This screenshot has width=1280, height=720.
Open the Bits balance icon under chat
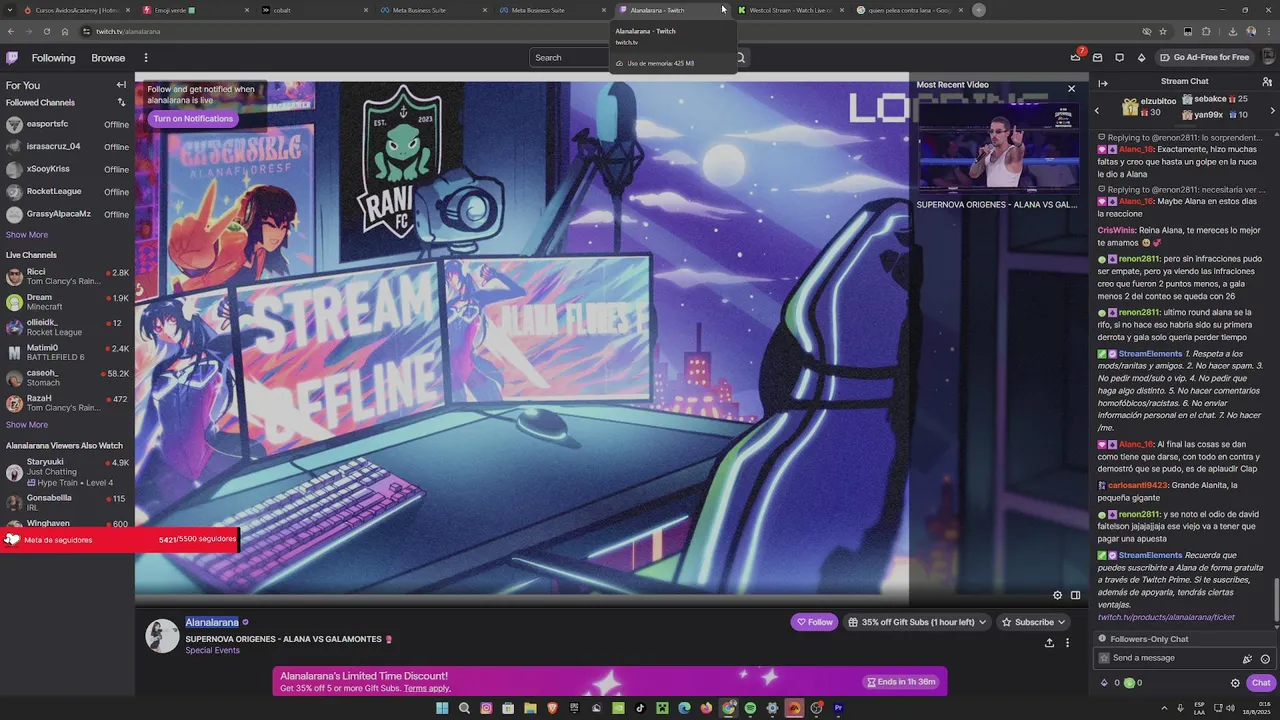click(1104, 683)
